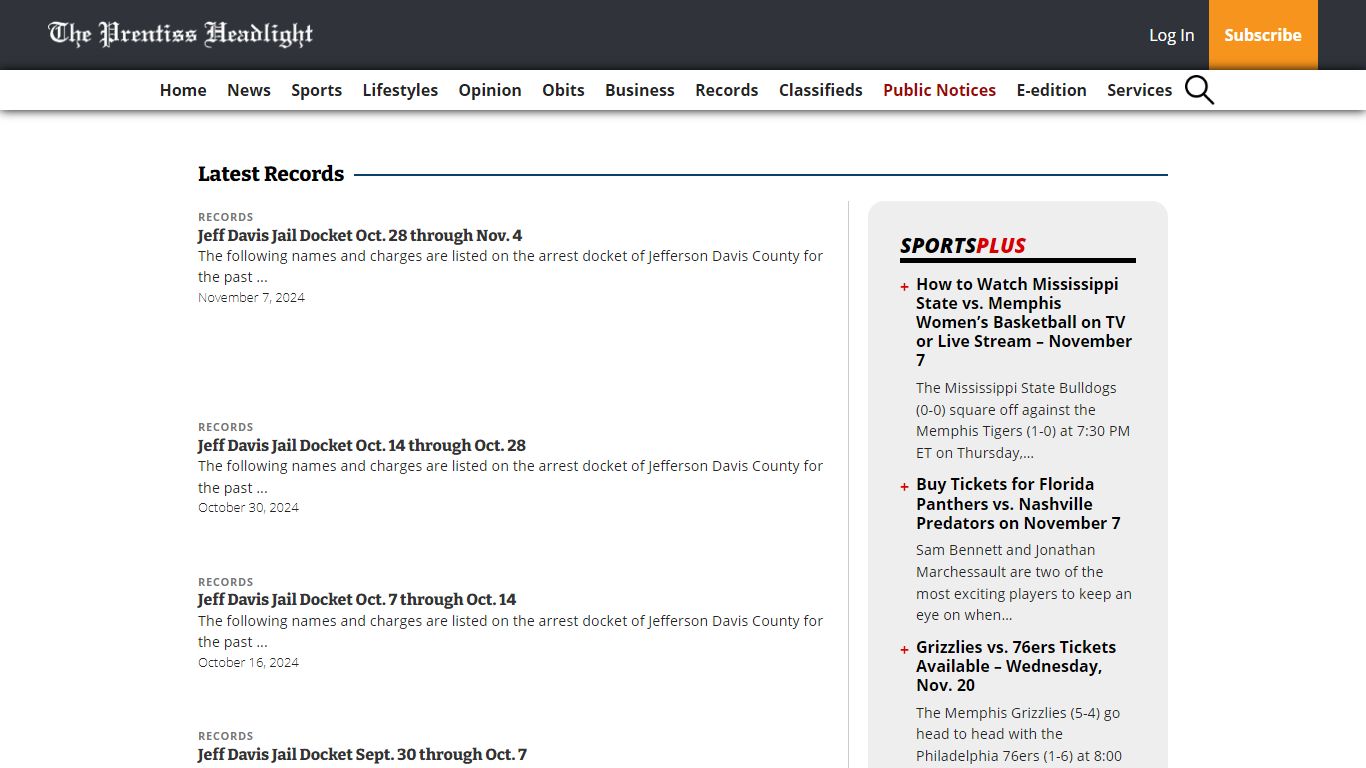Open the SportsPlus section logo
The width and height of the screenshot is (1366, 768).
click(963, 245)
